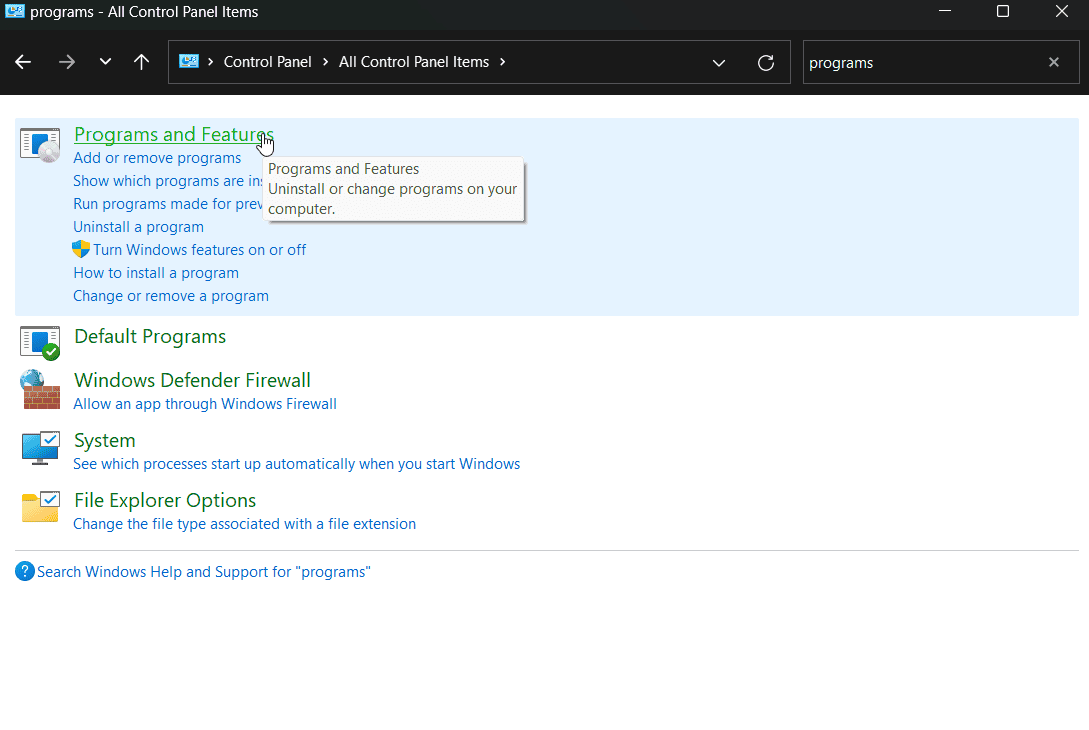
Task: Navigate up one level with up arrow
Action: tap(142, 62)
